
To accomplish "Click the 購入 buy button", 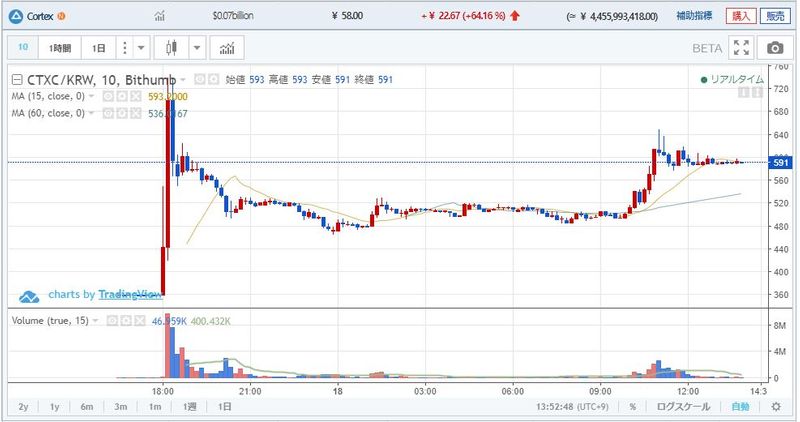I will (741, 16).
